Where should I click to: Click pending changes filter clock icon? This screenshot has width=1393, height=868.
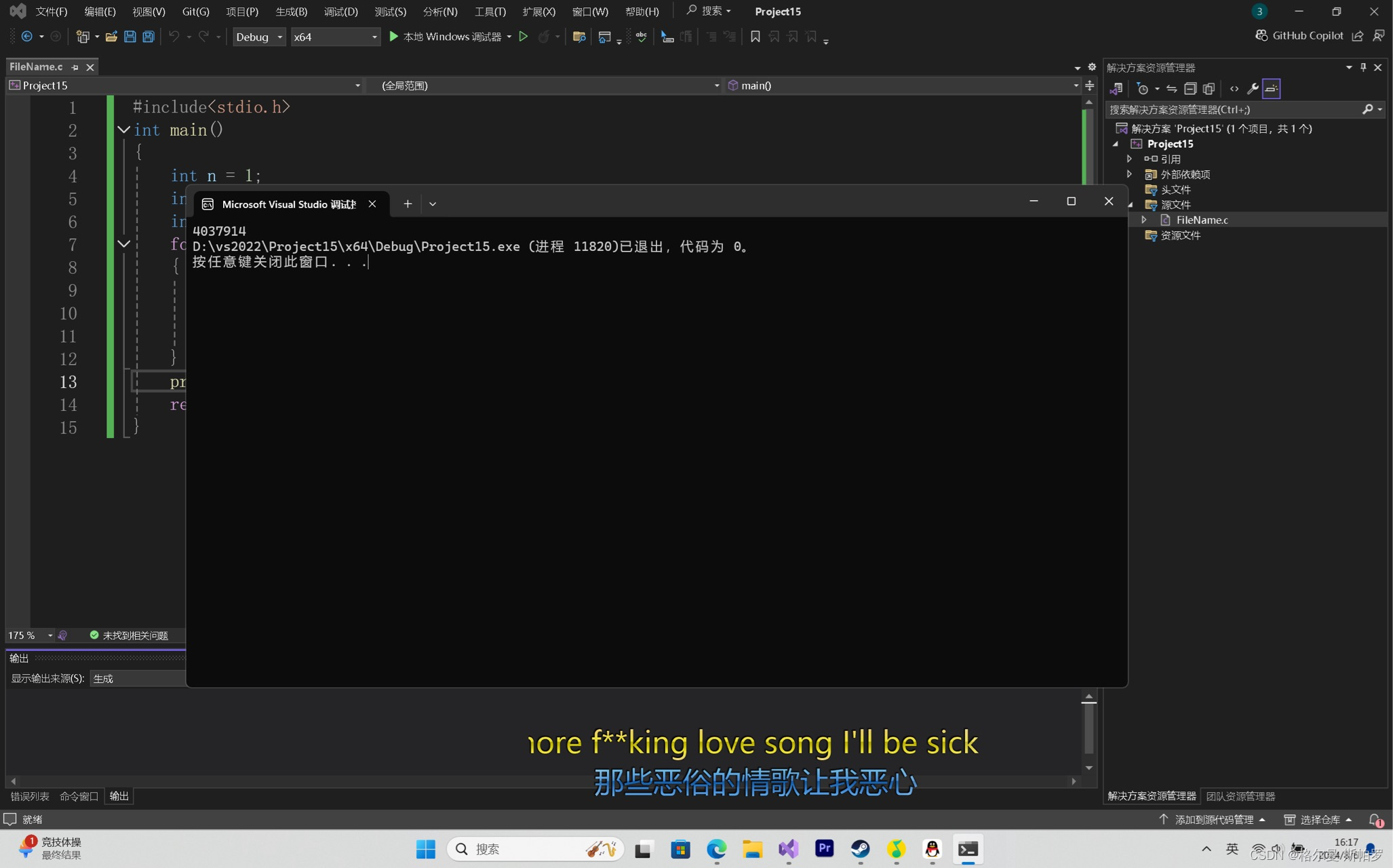coord(1143,89)
